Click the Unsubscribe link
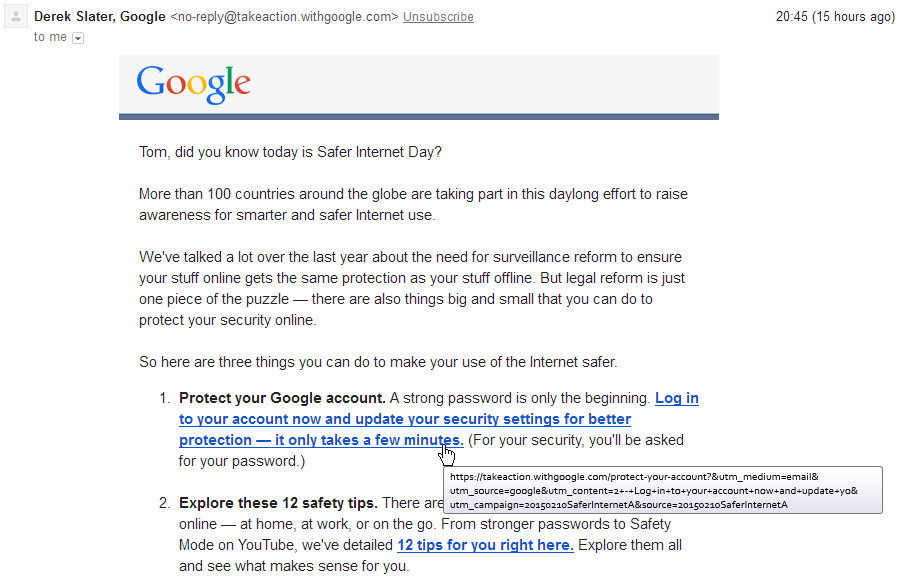 437,16
